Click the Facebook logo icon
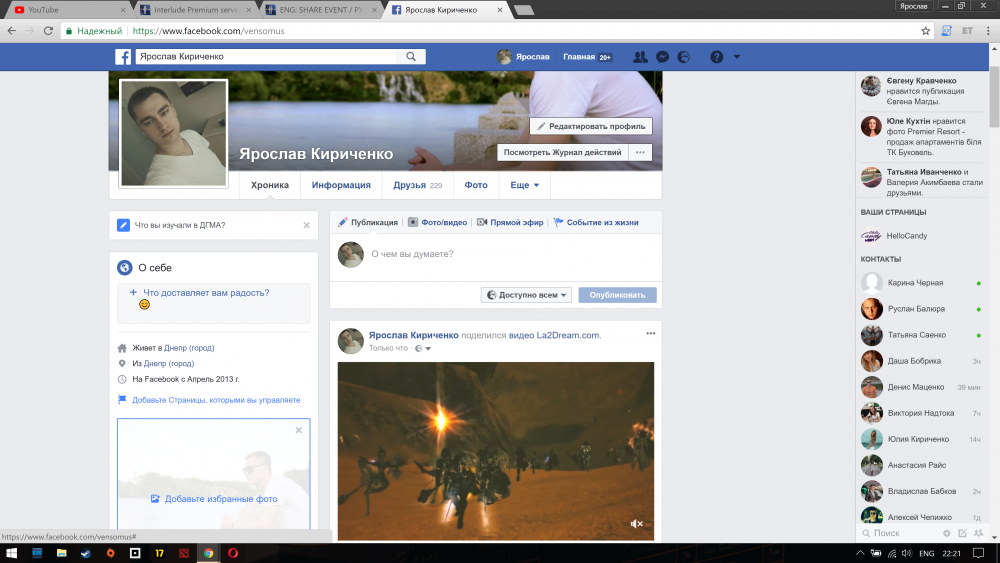 (x=123, y=57)
